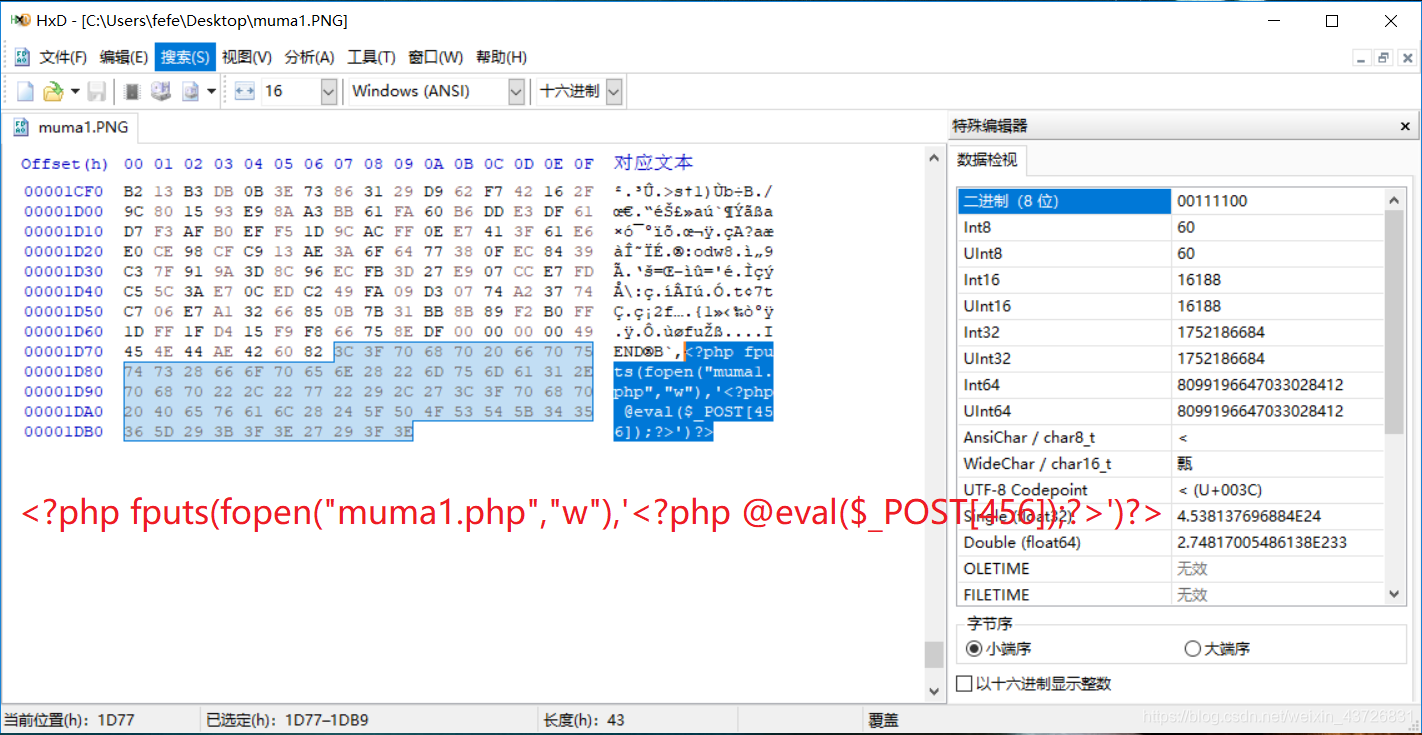
Task: Open the 窗口(W) menu
Action: click(x=436, y=57)
